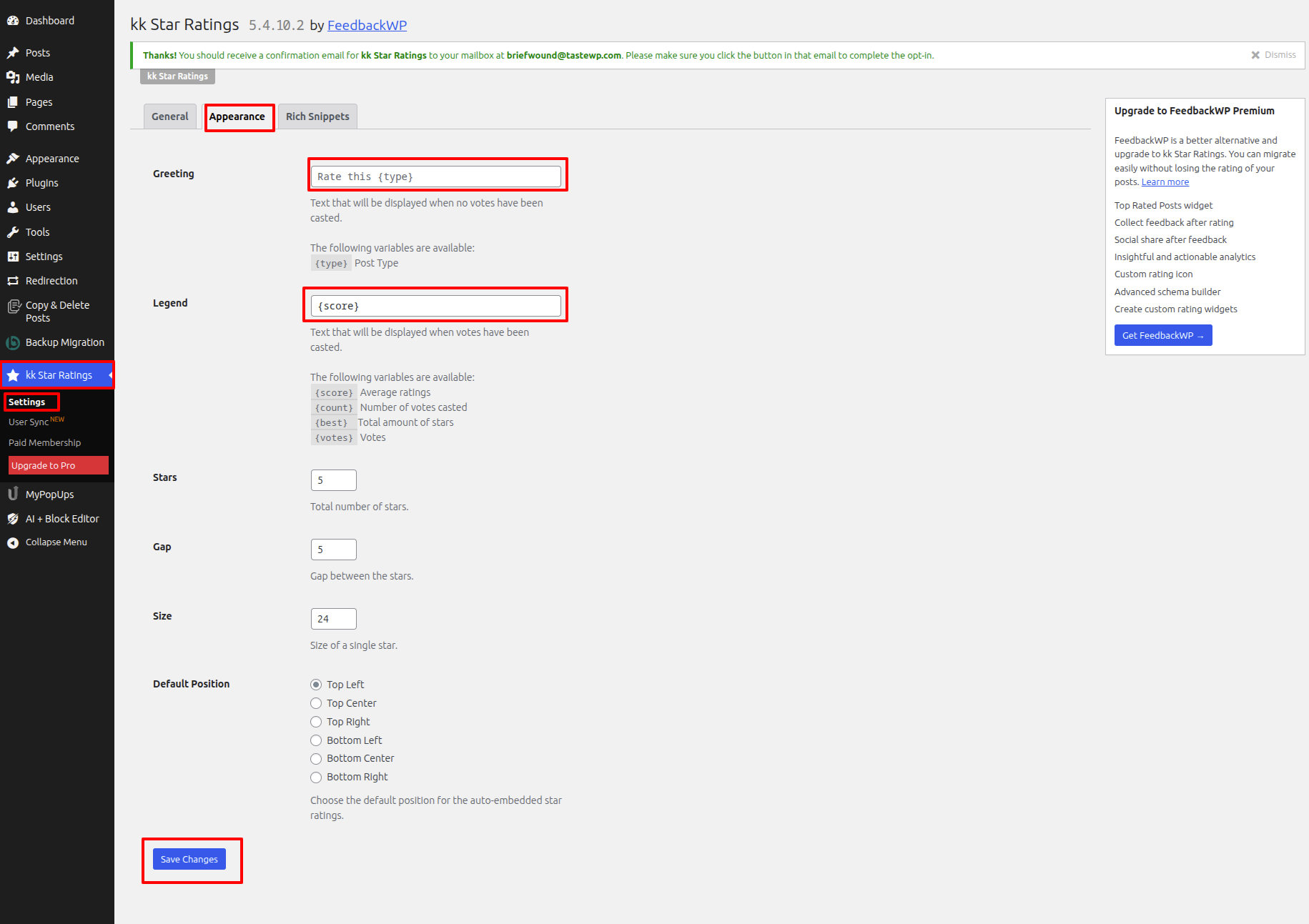Click the kk Star Ratings star icon
This screenshot has width=1309, height=924.
[x=13, y=375]
